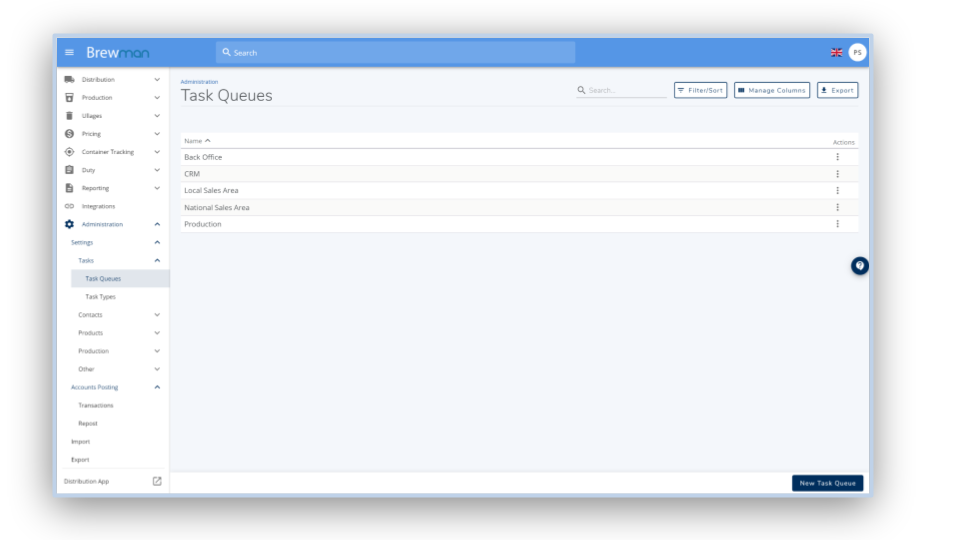
Task: Open the floating help question mark button
Action: point(860,266)
